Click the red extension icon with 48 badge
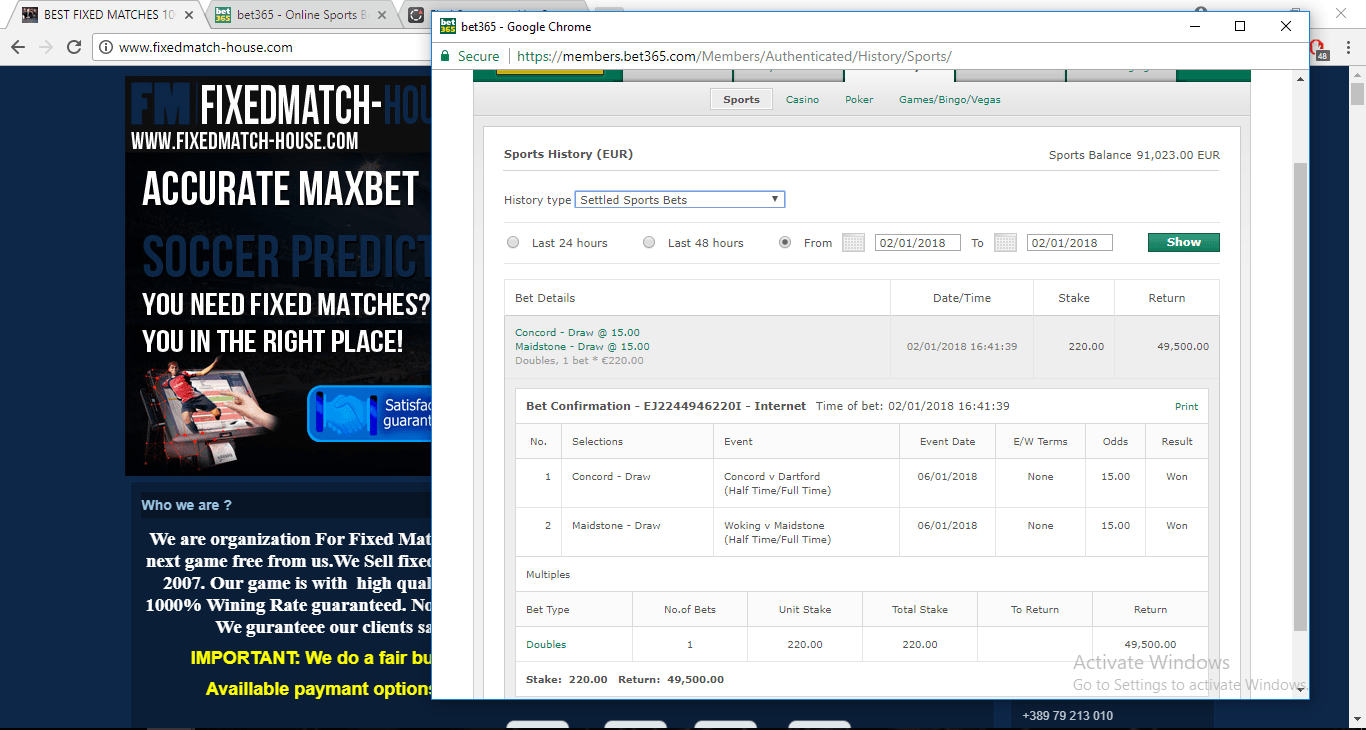1366x730 pixels. click(x=1319, y=49)
